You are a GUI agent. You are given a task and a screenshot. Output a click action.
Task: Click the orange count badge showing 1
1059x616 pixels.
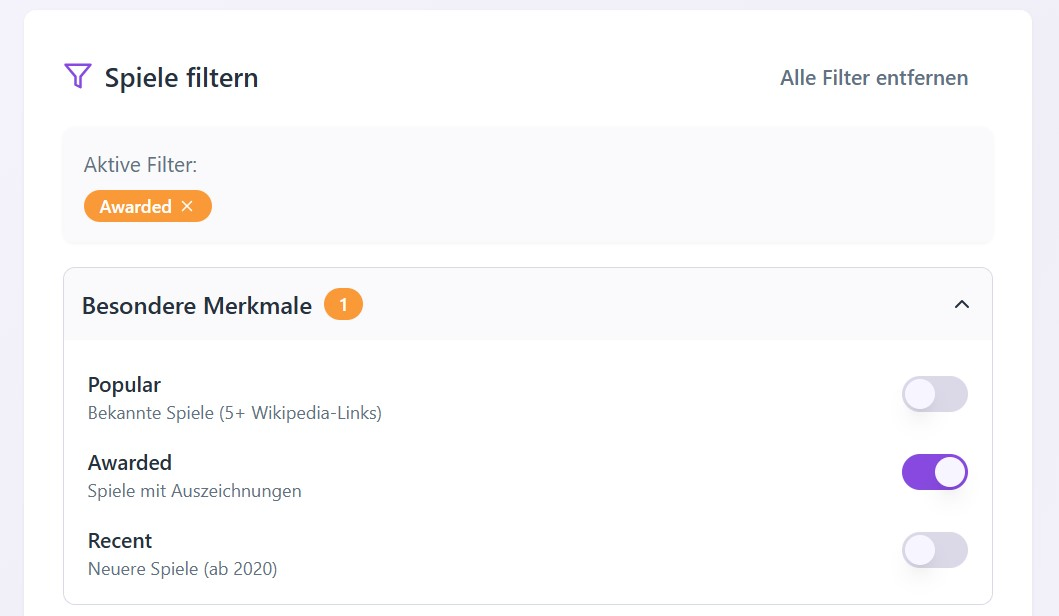click(x=343, y=305)
